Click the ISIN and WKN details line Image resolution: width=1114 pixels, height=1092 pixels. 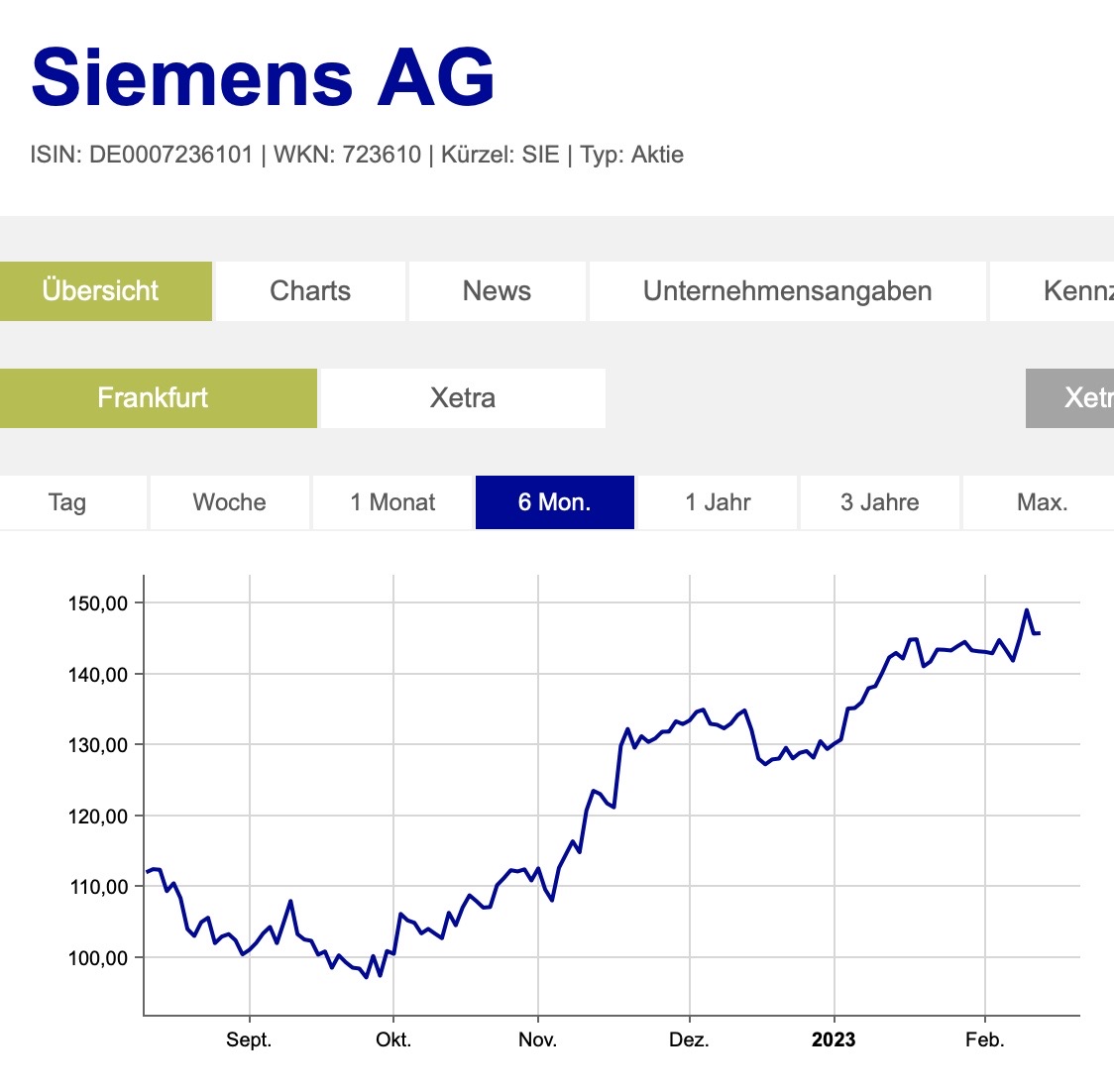(357, 155)
